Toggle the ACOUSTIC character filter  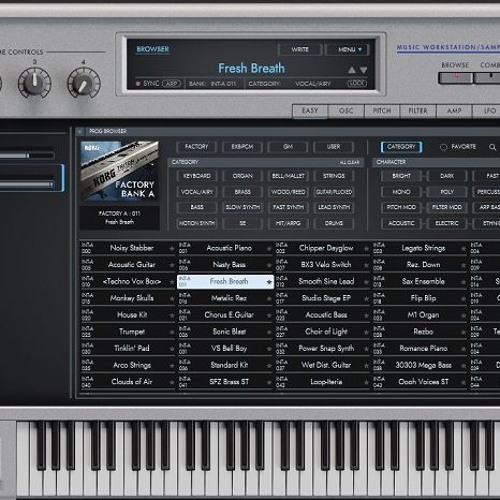point(401,223)
